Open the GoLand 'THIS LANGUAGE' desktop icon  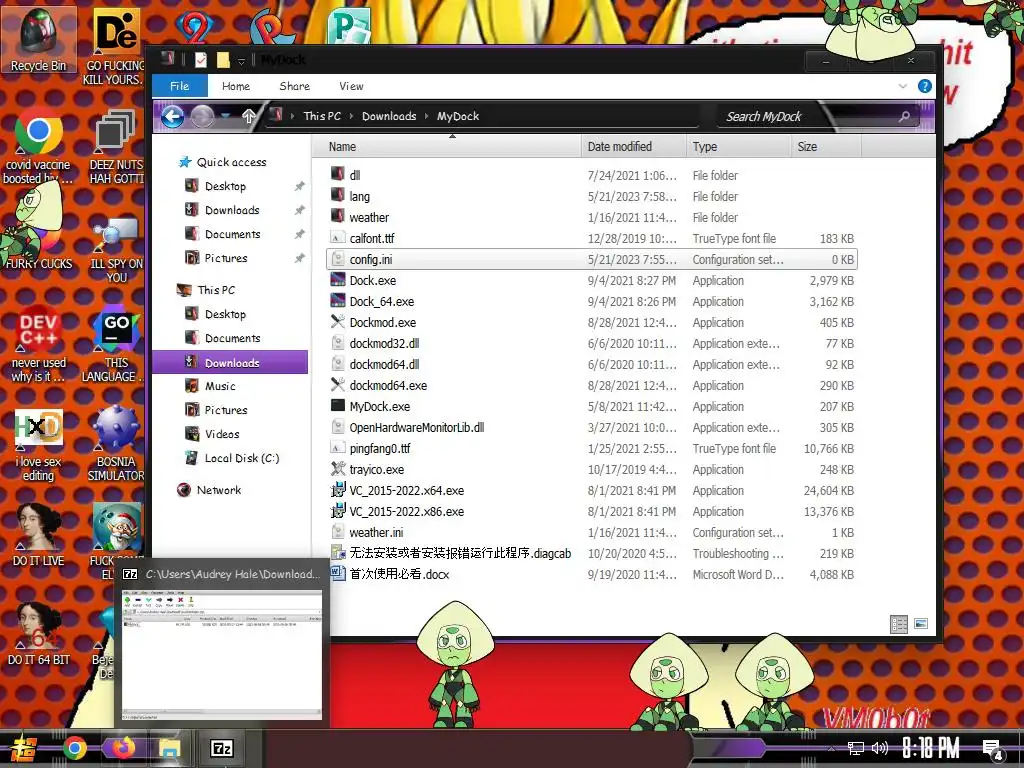pos(116,344)
